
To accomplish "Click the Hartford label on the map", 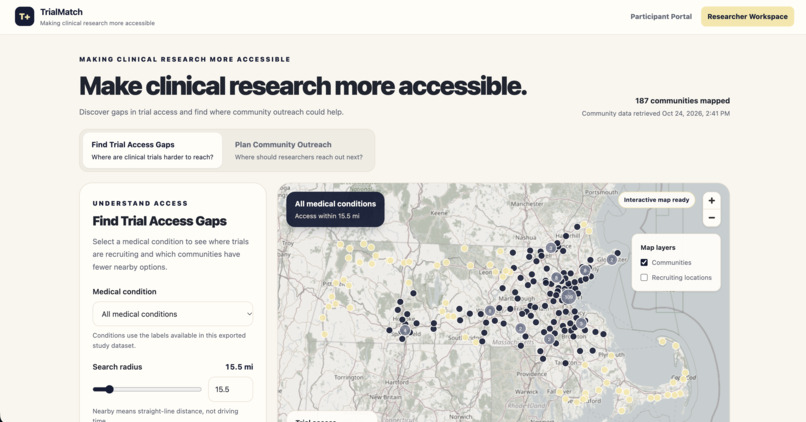I will point(396,382).
